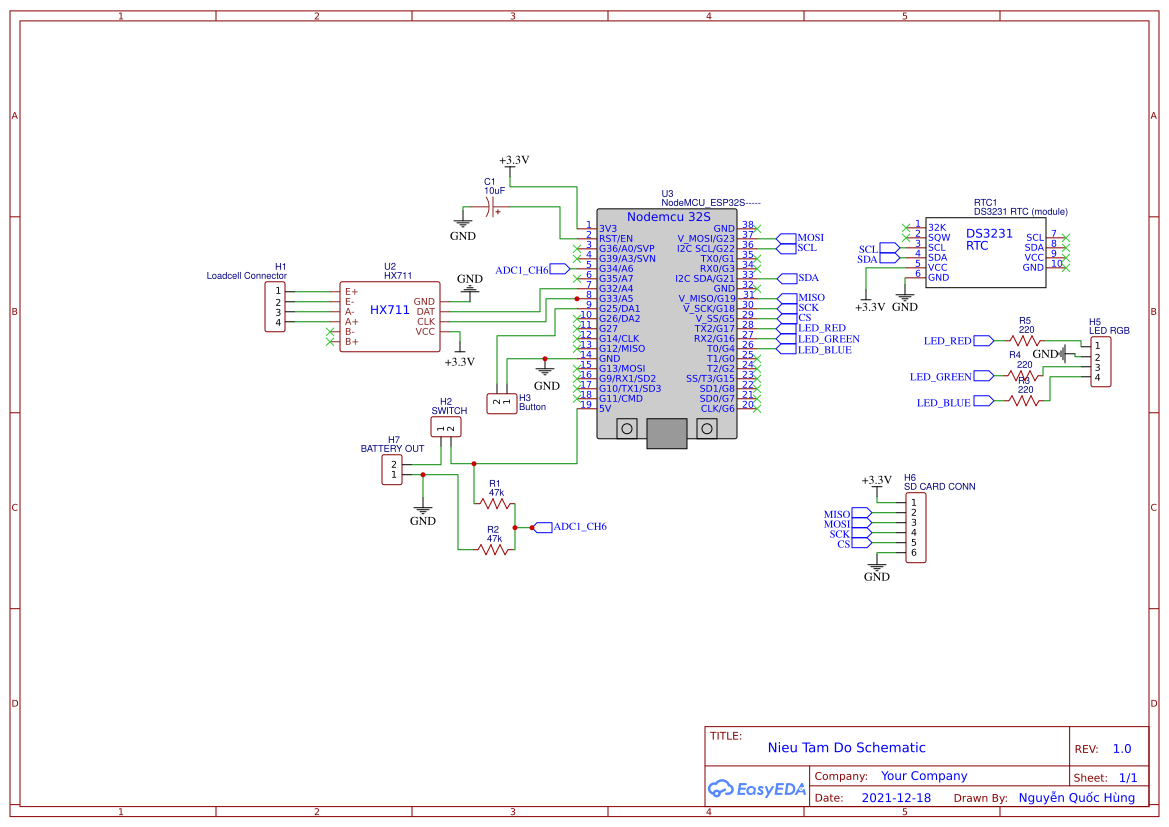1169x827 pixels.
Task: Click the Nodemcu USB connector graphic
Action: click(x=667, y=433)
